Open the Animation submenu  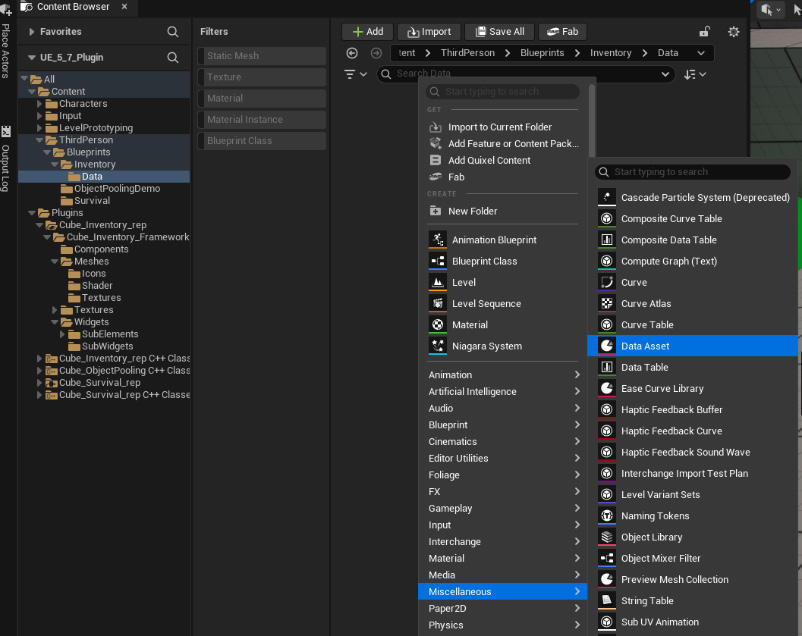(502, 375)
